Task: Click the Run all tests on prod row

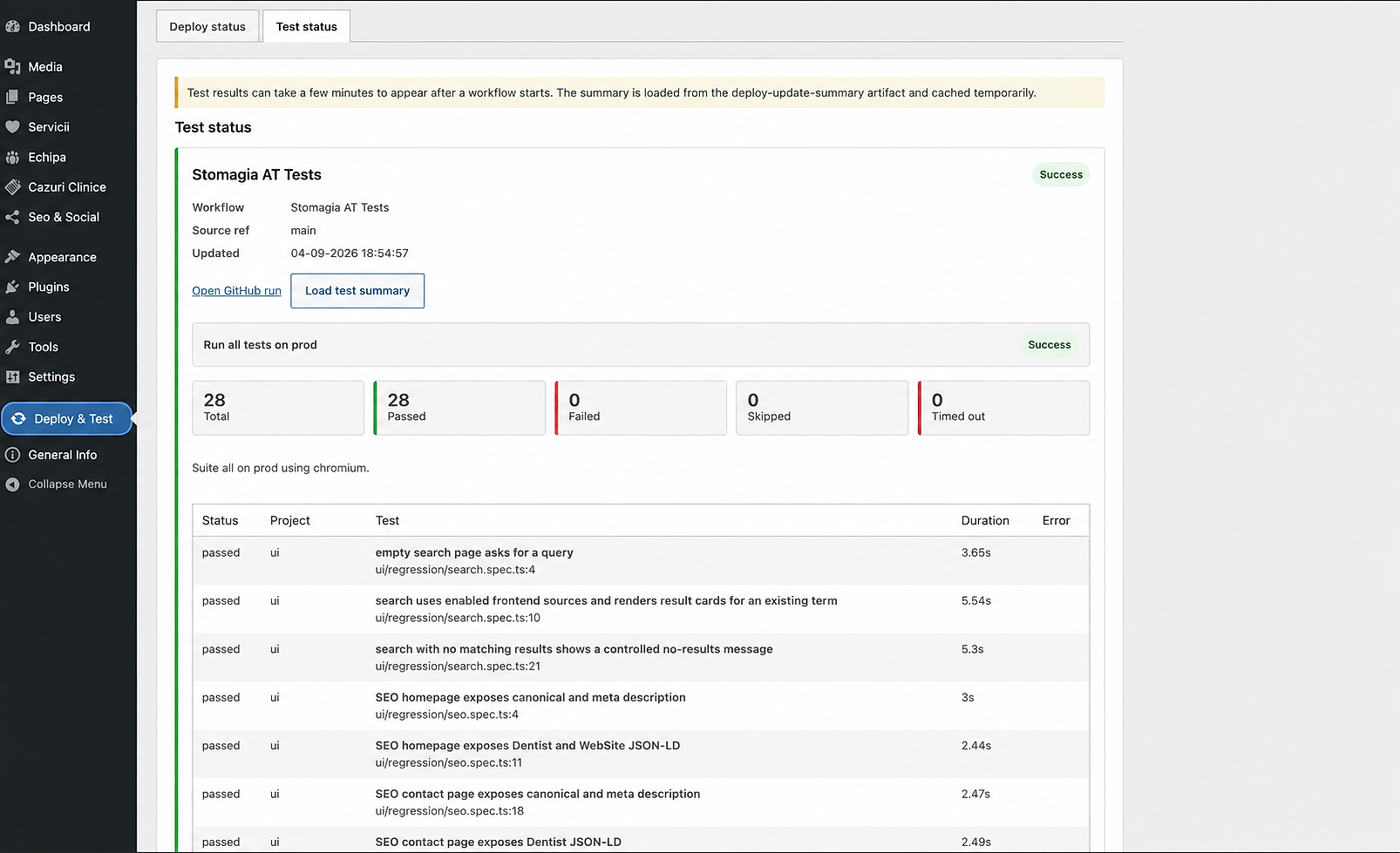Action: point(641,345)
